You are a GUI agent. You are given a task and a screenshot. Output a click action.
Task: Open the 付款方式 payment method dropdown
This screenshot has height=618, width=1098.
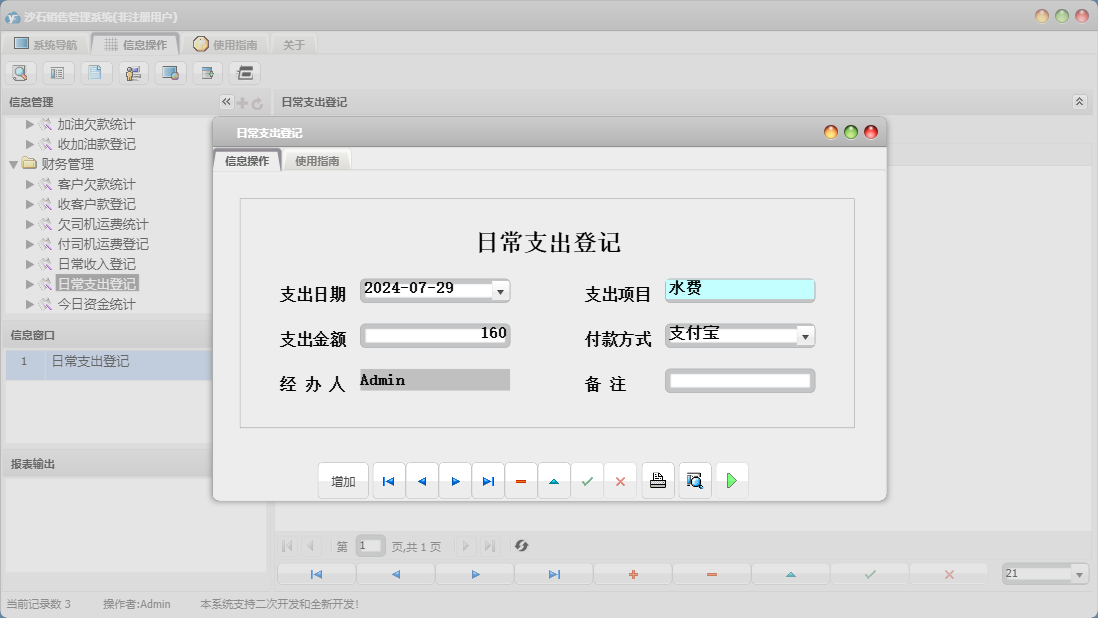click(806, 335)
